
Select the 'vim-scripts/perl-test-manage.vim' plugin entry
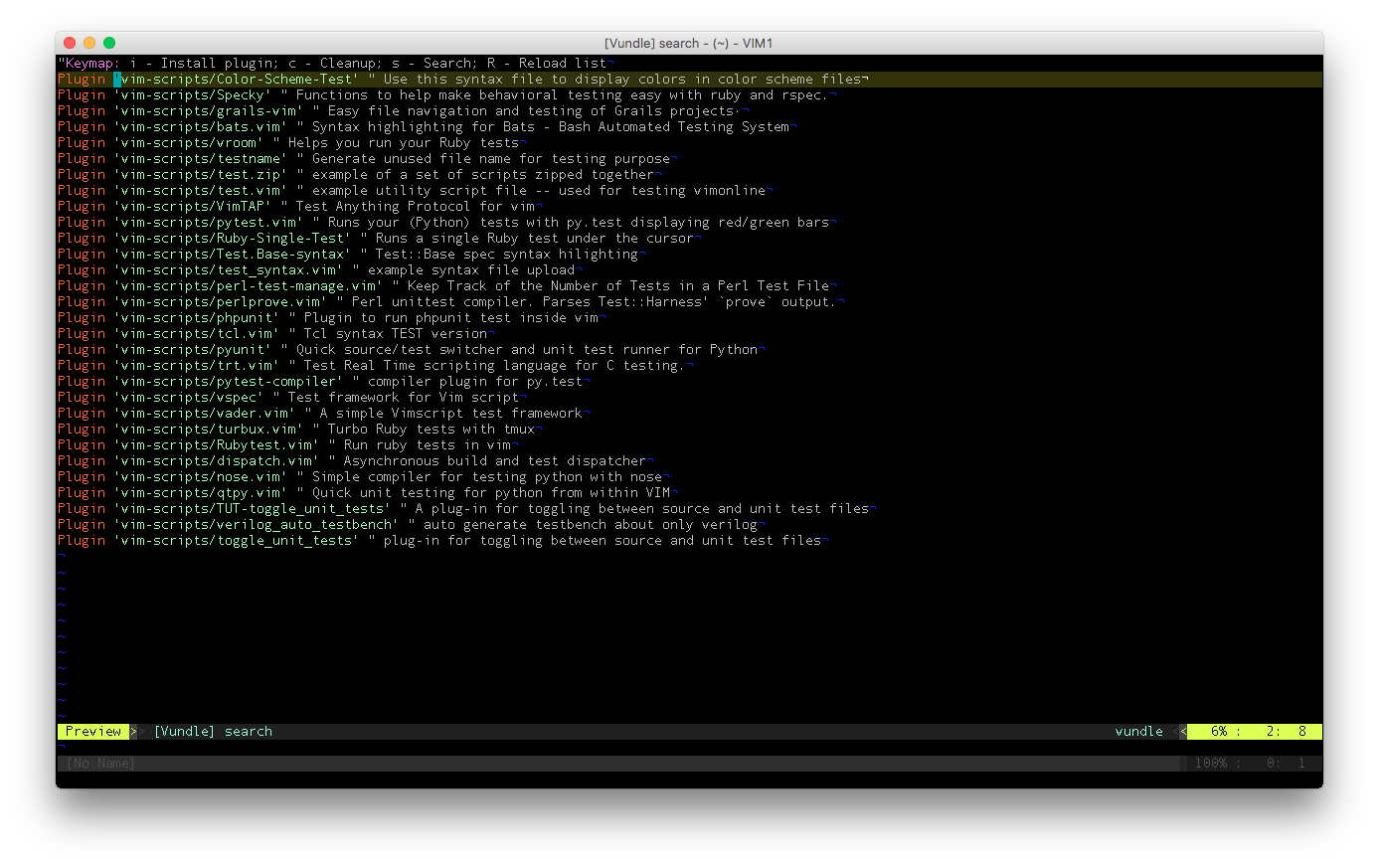point(447,286)
